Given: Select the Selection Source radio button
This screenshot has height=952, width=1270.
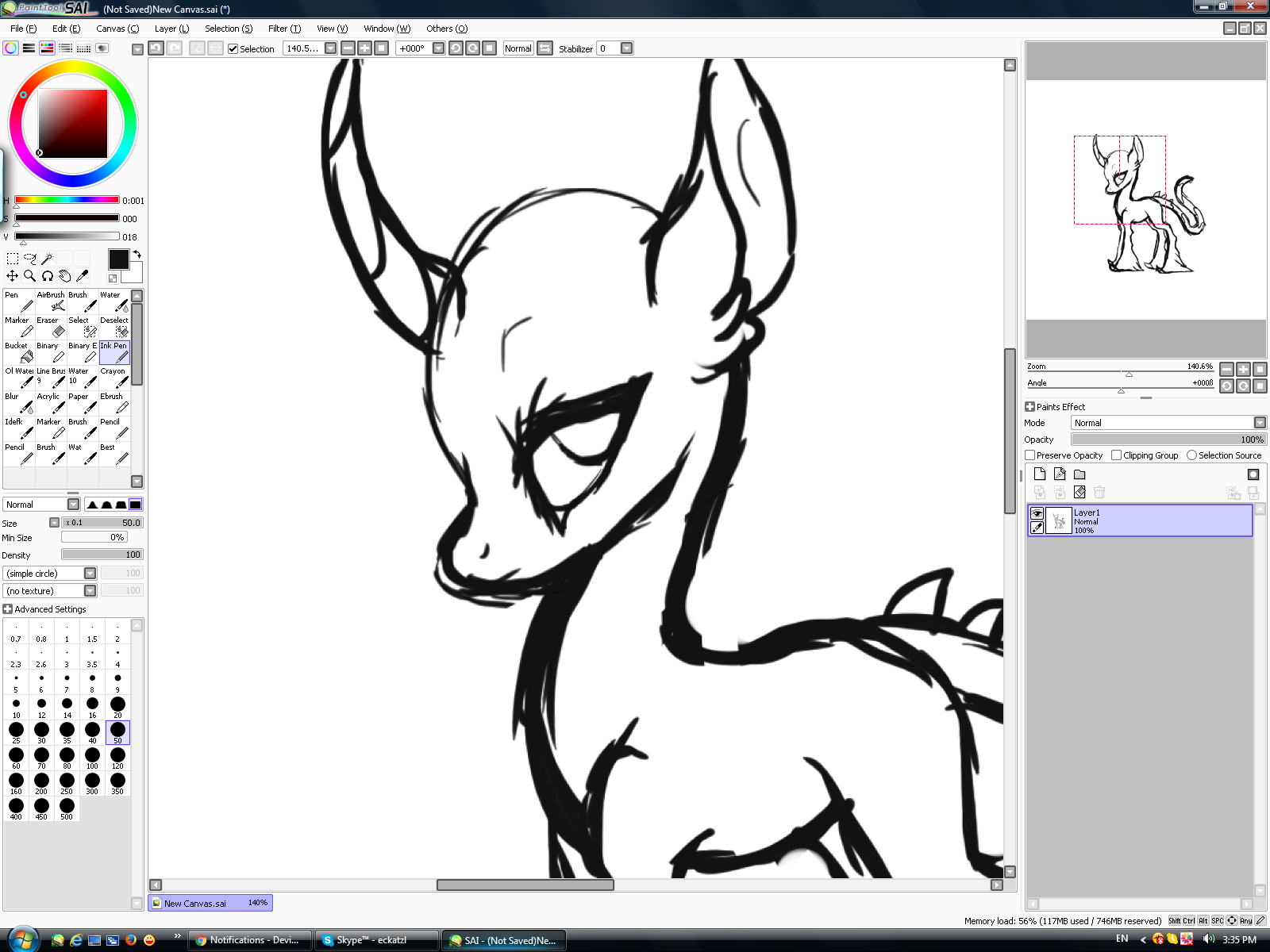Looking at the screenshot, I should pos(1191,455).
